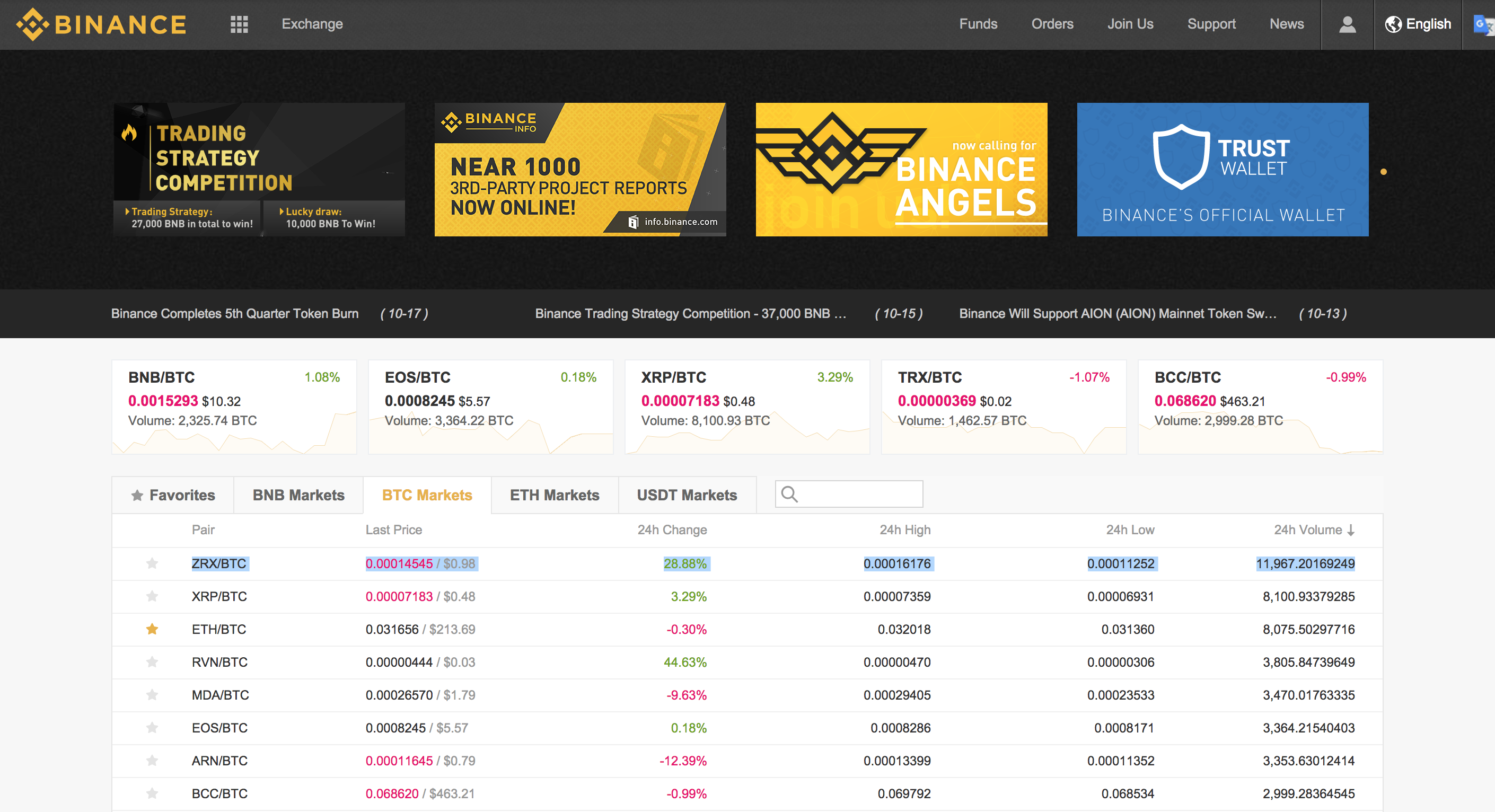Expand the Exchange menu

click(312, 24)
